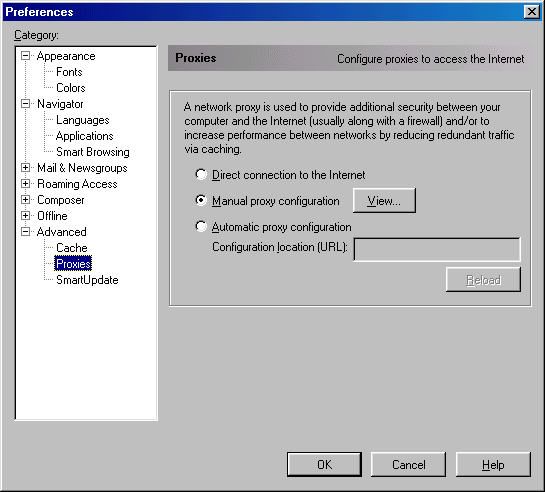Select Direct connection to the Internet radio
Screen dimensions: 545x492
point(201,174)
